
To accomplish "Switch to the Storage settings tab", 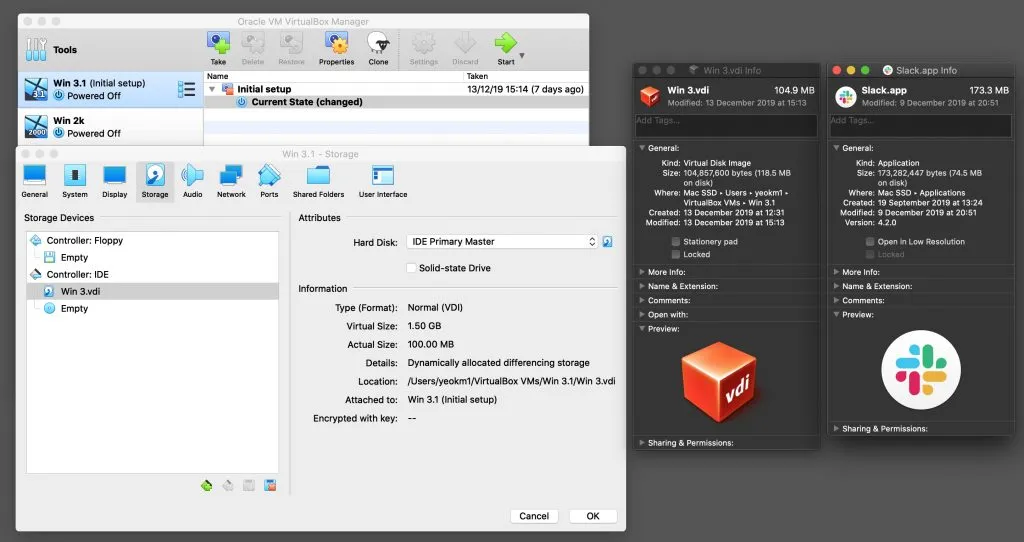I will click(155, 182).
